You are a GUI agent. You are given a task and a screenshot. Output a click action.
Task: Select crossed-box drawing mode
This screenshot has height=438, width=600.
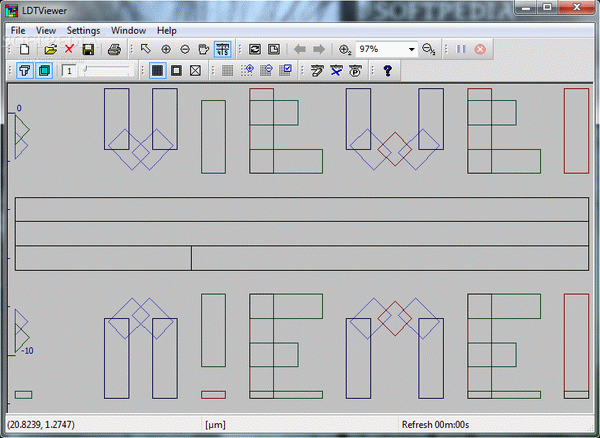(x=196, y=71)
